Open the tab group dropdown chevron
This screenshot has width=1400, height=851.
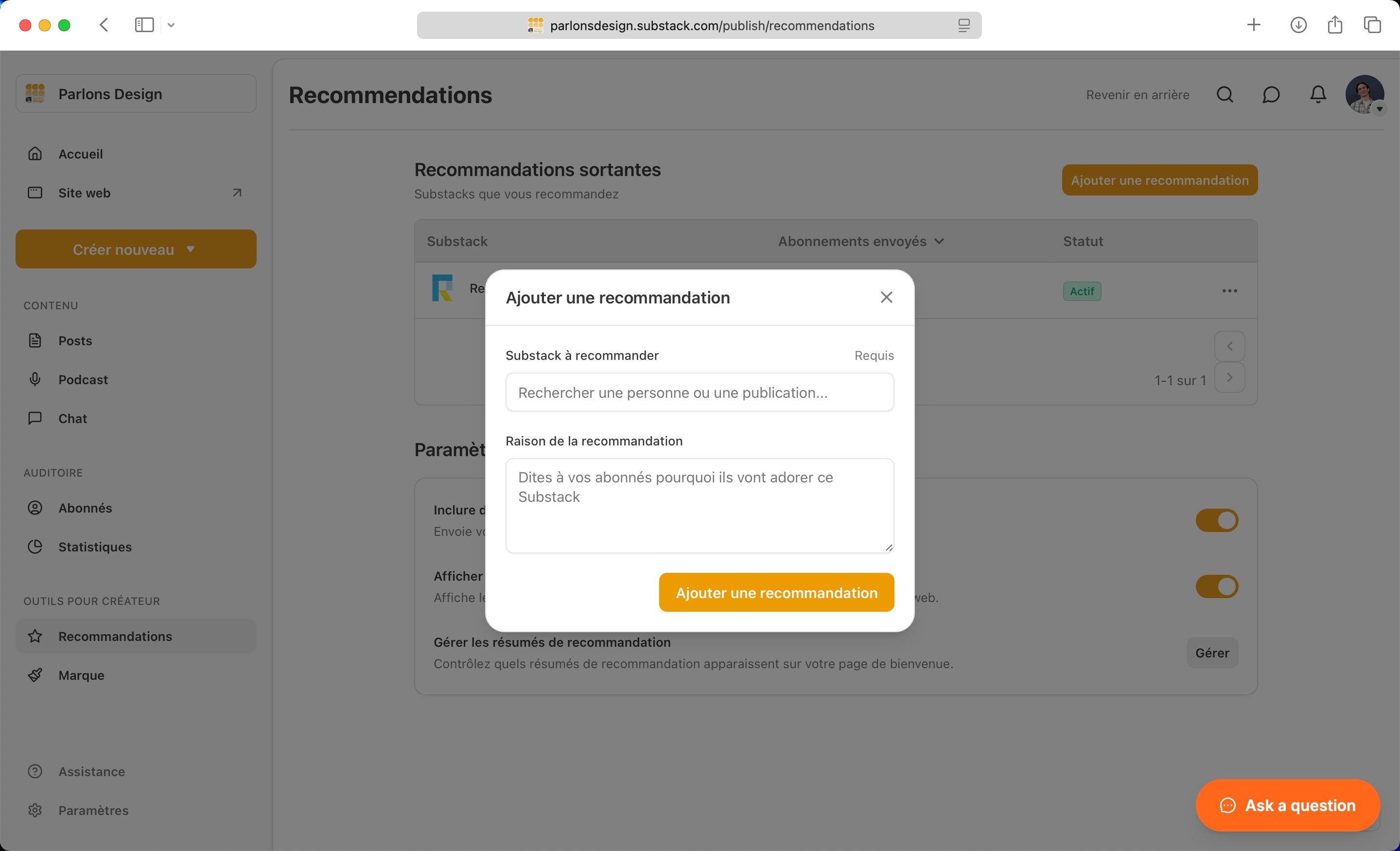tap(171, 25)
